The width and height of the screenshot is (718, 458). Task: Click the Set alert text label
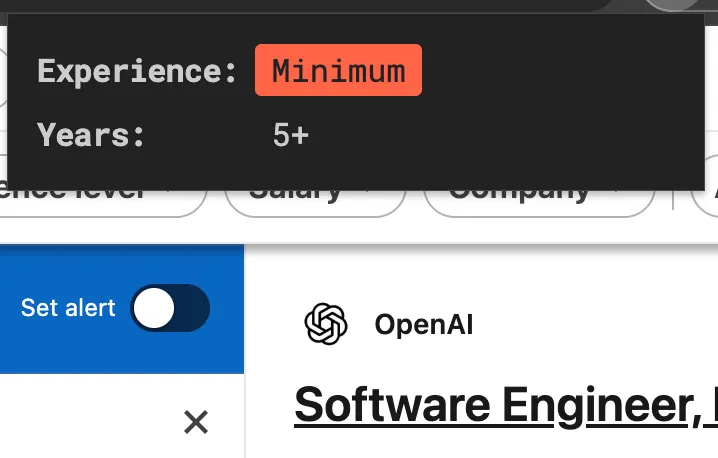click(68, 308)
